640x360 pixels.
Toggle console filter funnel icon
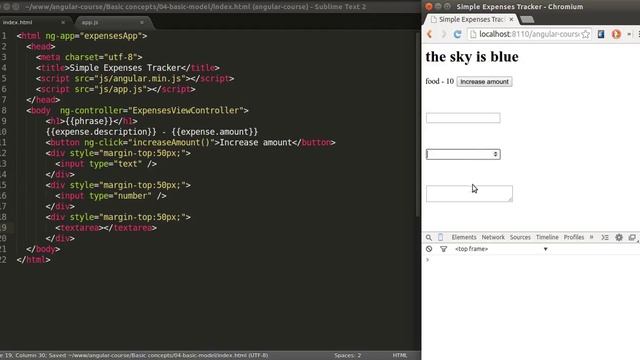tap(443, 249)
